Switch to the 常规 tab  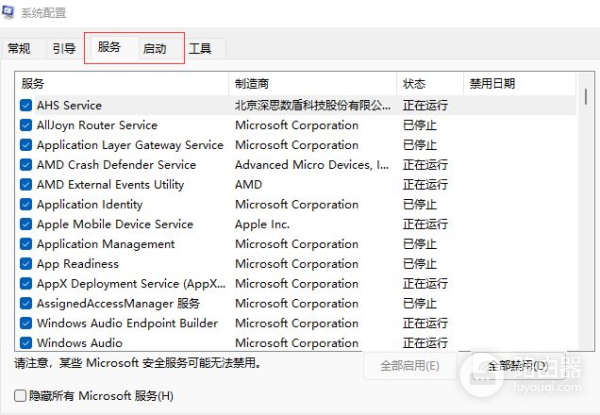tap(19, 48)
